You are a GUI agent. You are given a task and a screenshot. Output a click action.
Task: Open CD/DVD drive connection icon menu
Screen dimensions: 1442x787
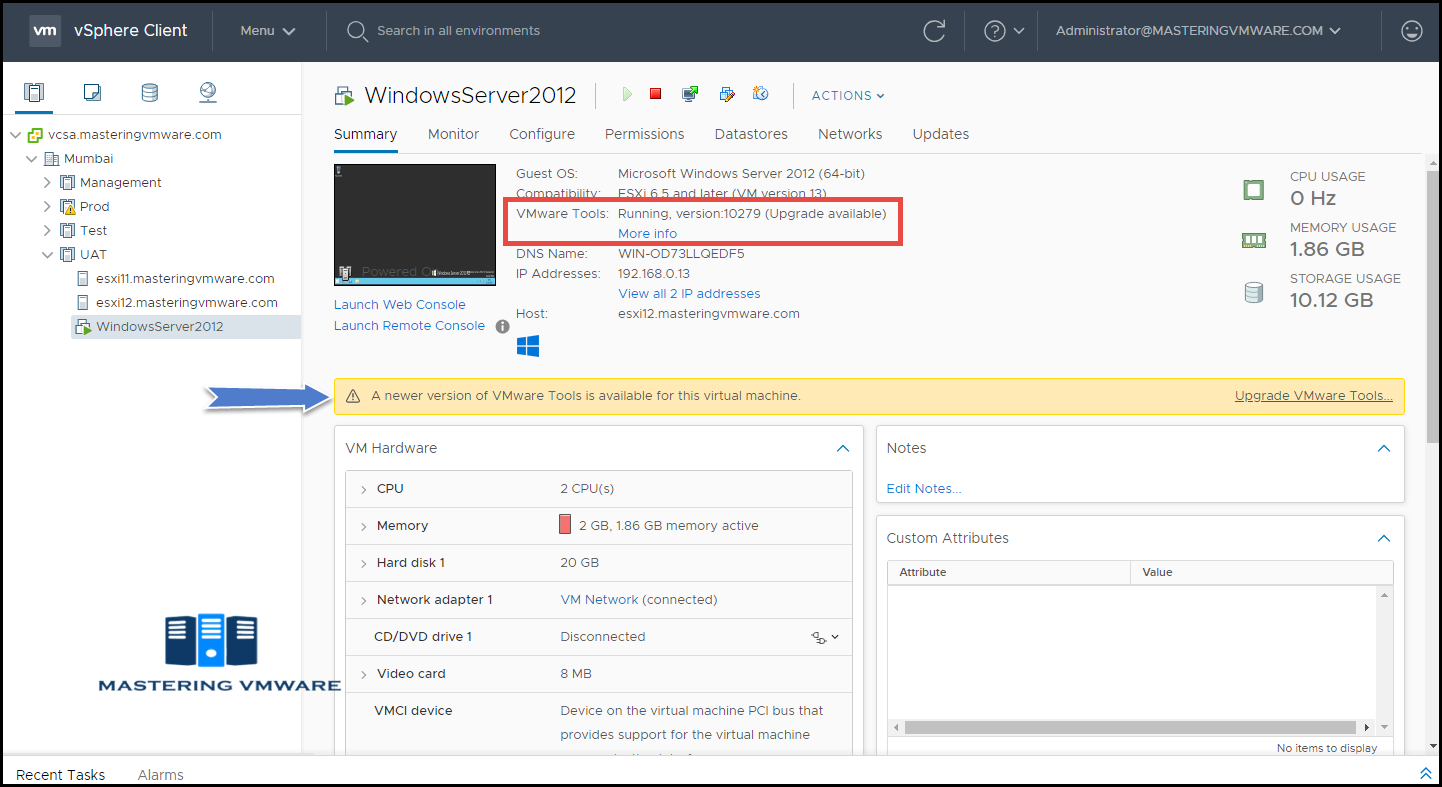825,637
